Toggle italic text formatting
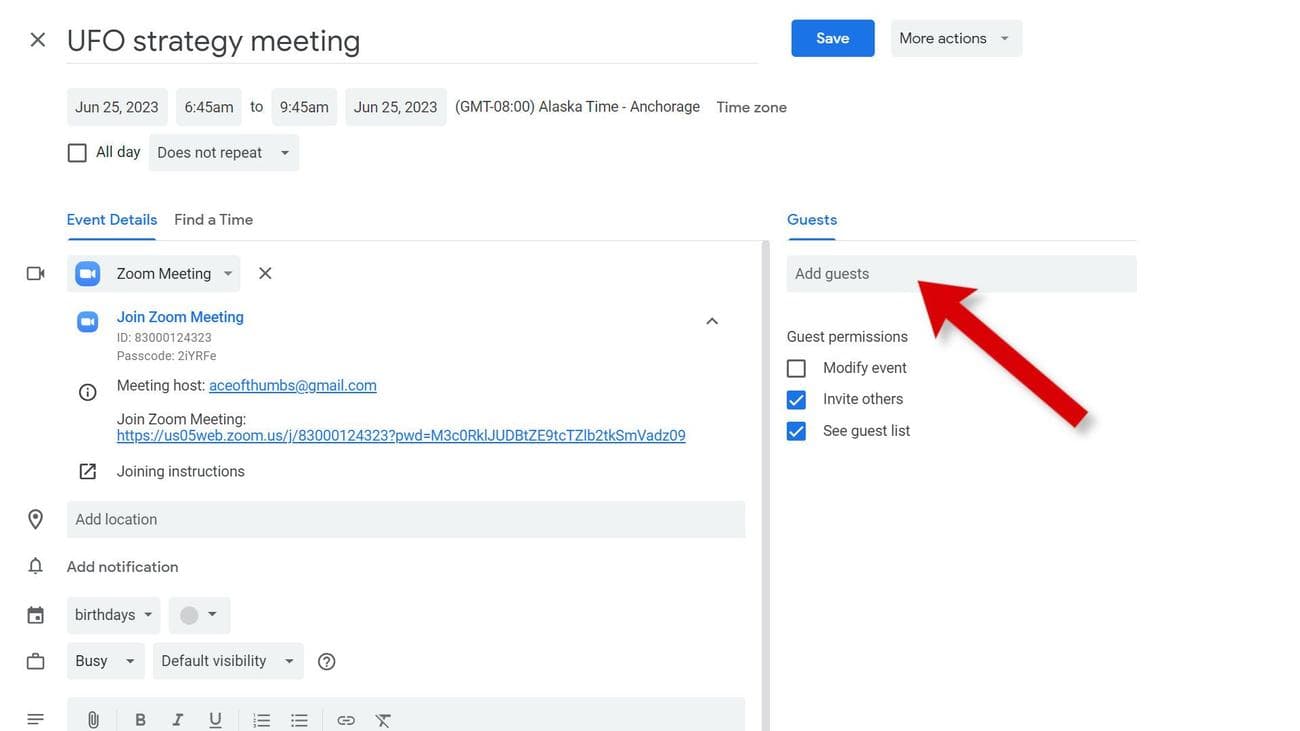1300x731 pixels. [x=177, y=720]
